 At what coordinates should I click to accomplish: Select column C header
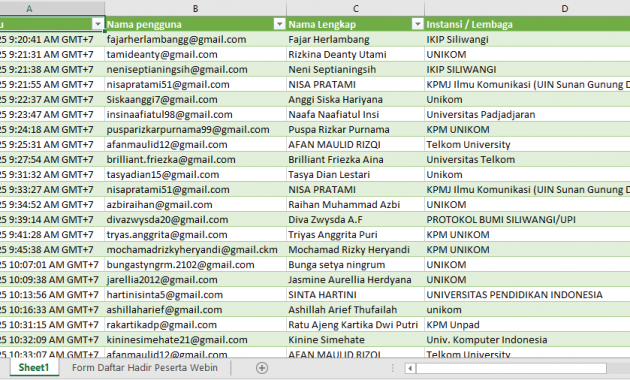[x=356, y=8]
